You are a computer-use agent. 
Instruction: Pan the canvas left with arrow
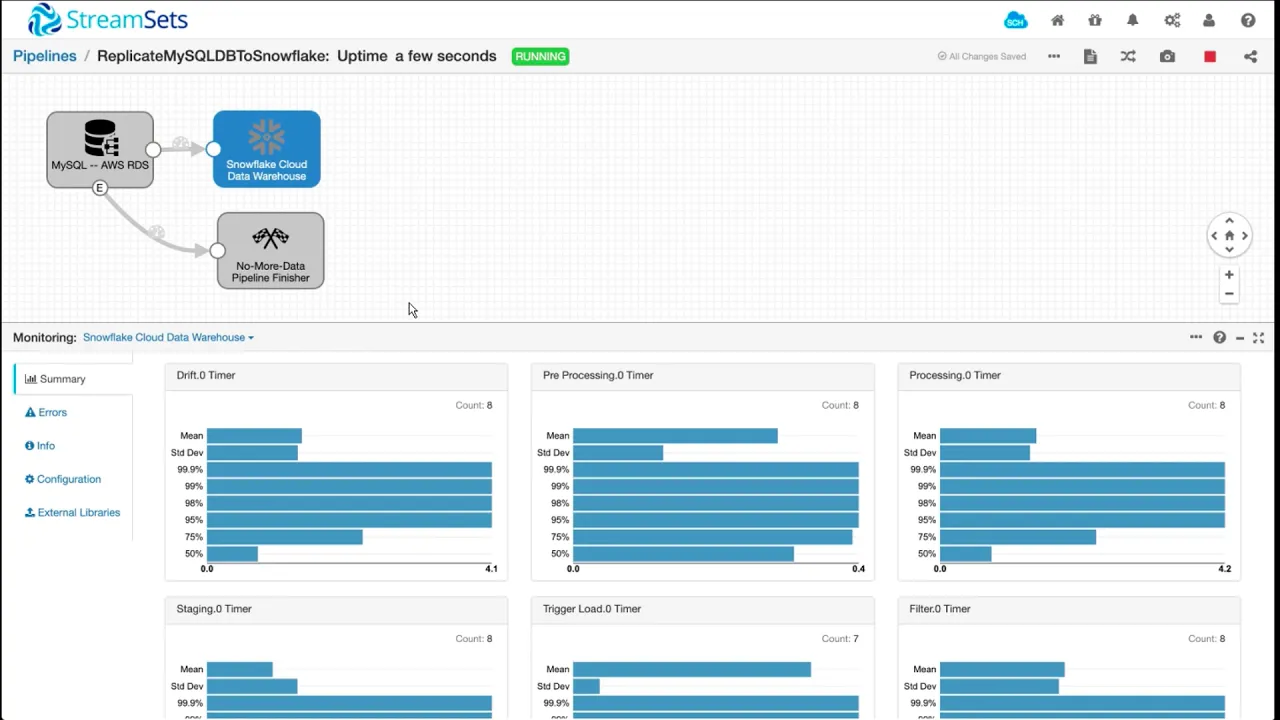pyautogui.click(x=1214, y=236)
